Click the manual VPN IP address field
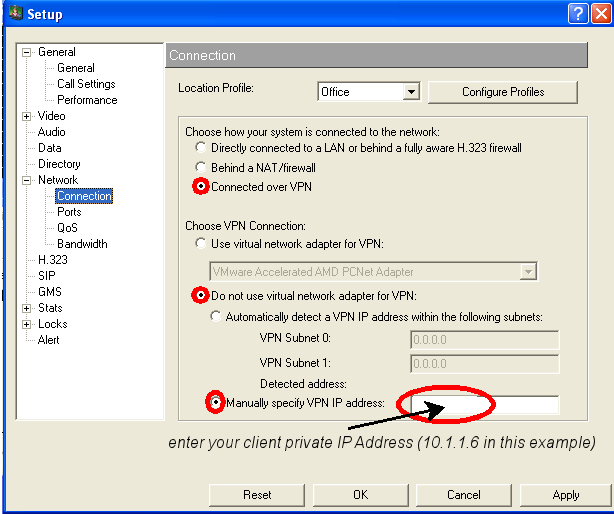Image resolution: width=614 pixels, height=514 pixels. click(x=485, y=404)
